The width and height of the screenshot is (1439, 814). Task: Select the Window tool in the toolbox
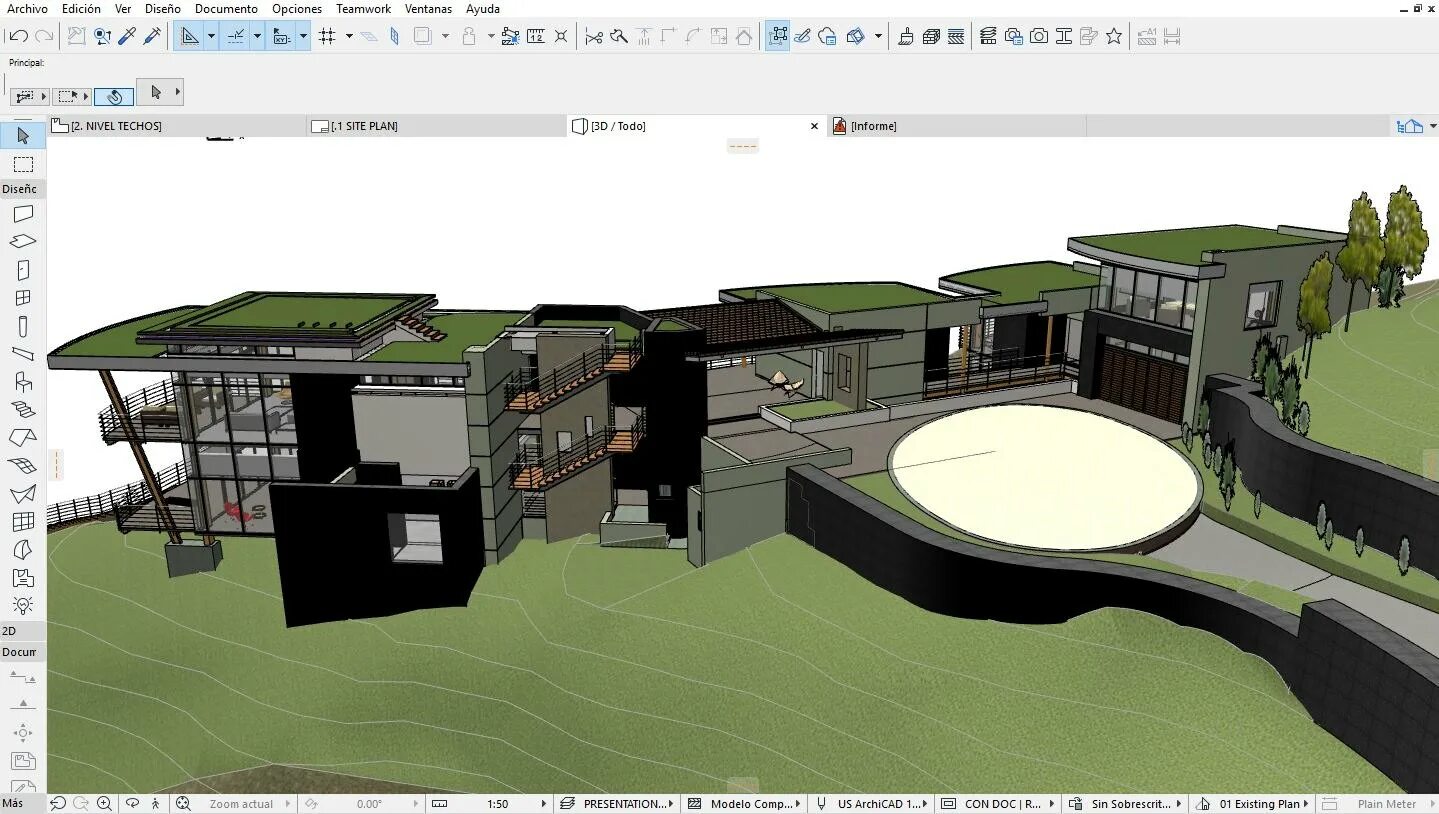click(23, 298)
